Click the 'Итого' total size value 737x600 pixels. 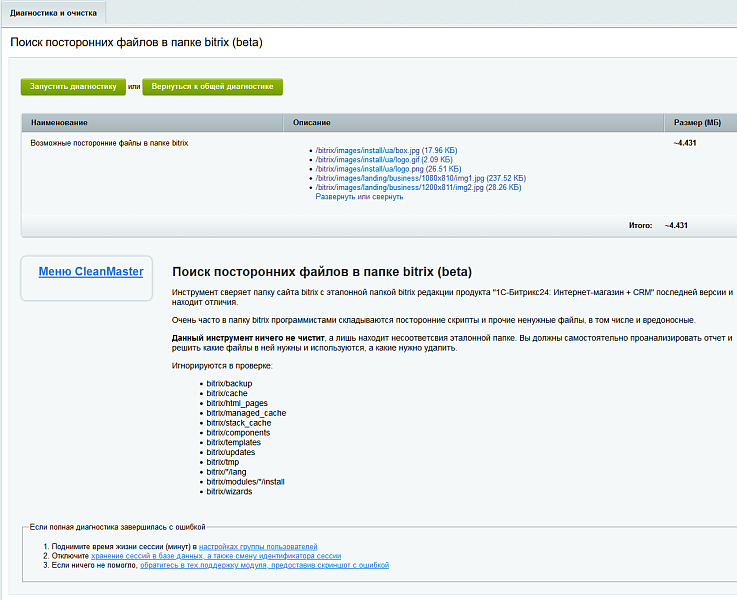(676, 226)
